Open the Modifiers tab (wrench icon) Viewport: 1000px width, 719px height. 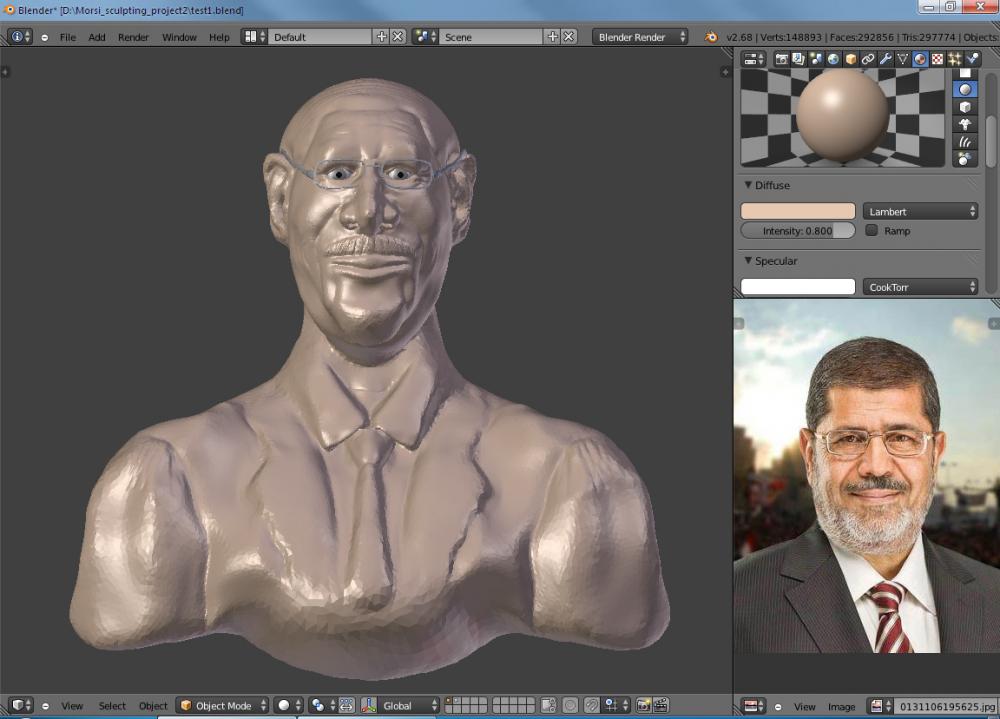tap(885, 59)
